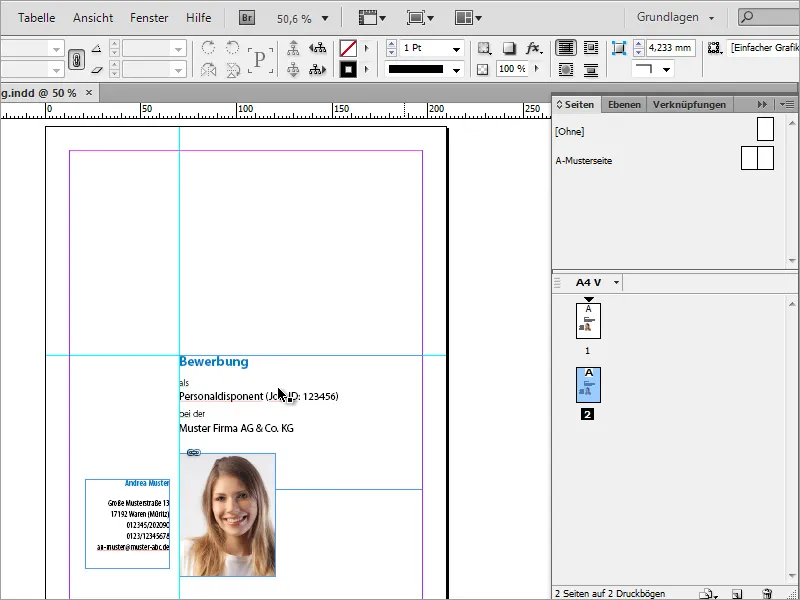Click the align text left icon

(566, 48)
